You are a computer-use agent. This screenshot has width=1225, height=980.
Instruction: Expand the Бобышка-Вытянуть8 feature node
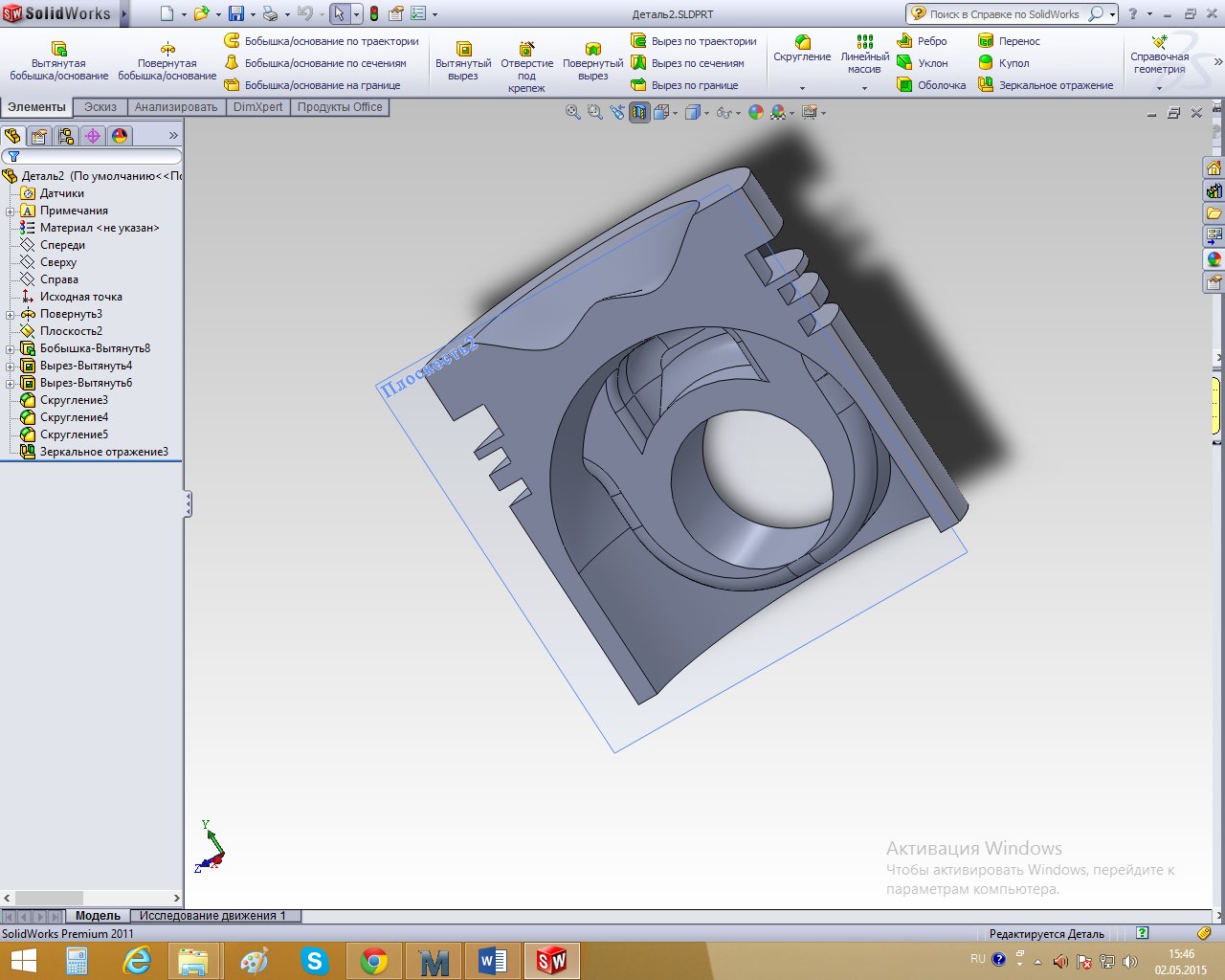click(x=11, y=348)
